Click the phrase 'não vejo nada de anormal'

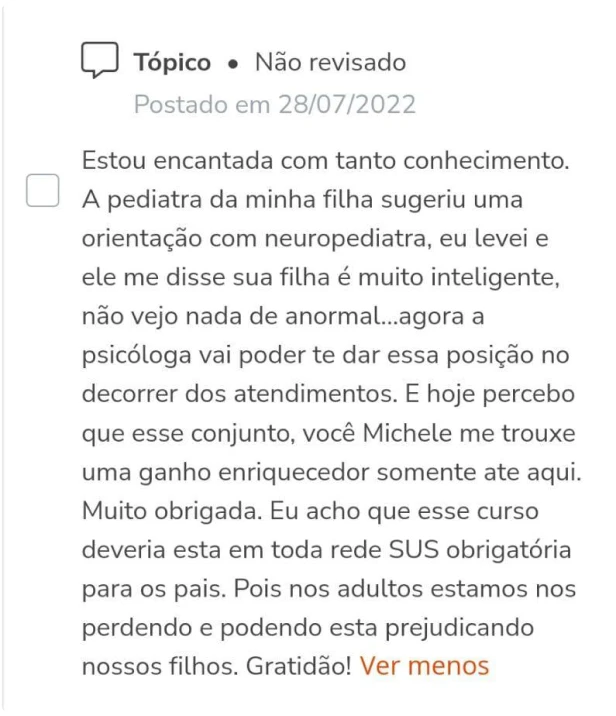click(231, 316)
